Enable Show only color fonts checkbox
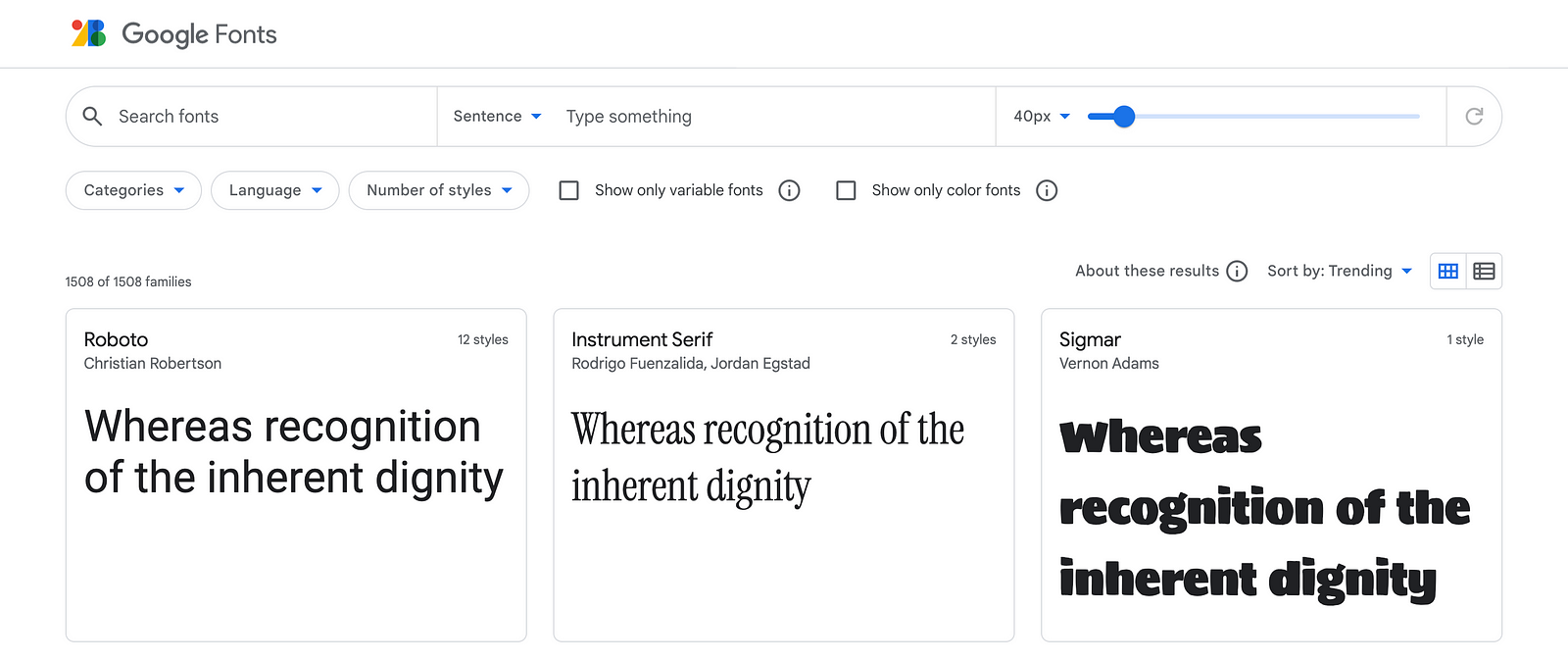1568x661 pixels. 846,190
